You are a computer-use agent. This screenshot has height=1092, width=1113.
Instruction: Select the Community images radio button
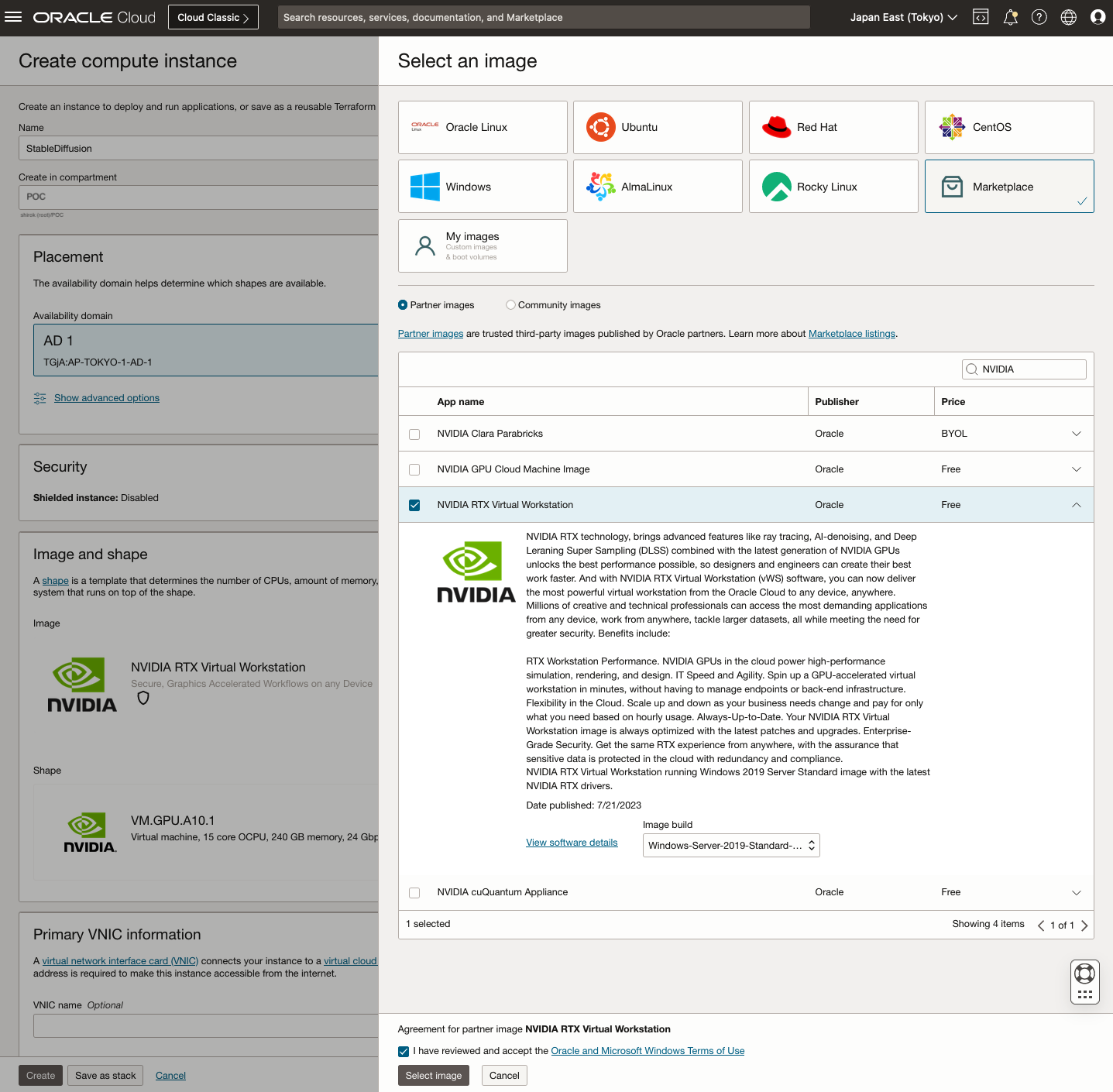click(510, 304)
